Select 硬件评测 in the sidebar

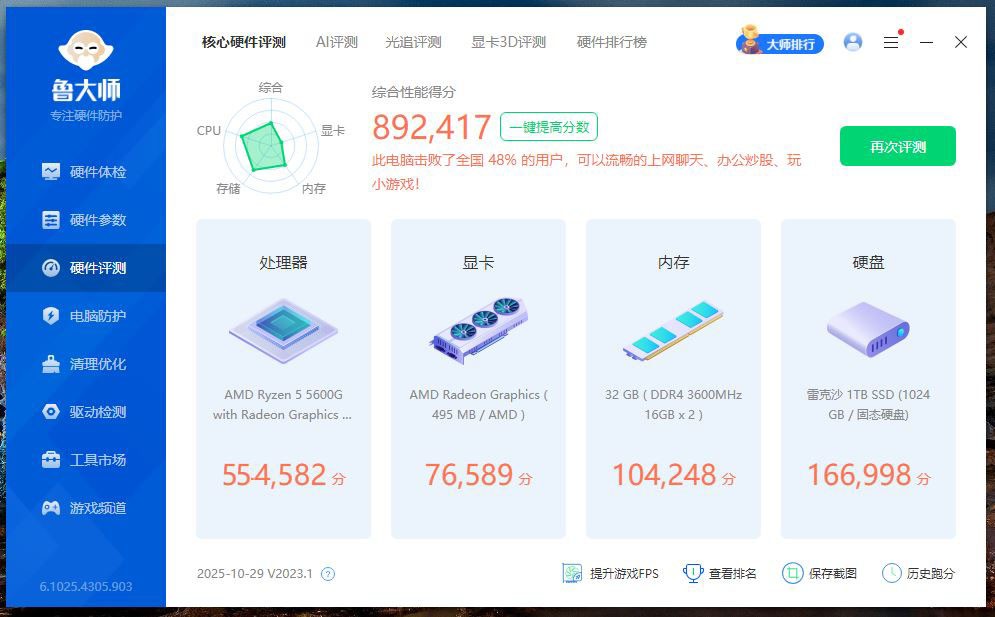[x=86, y=268]
